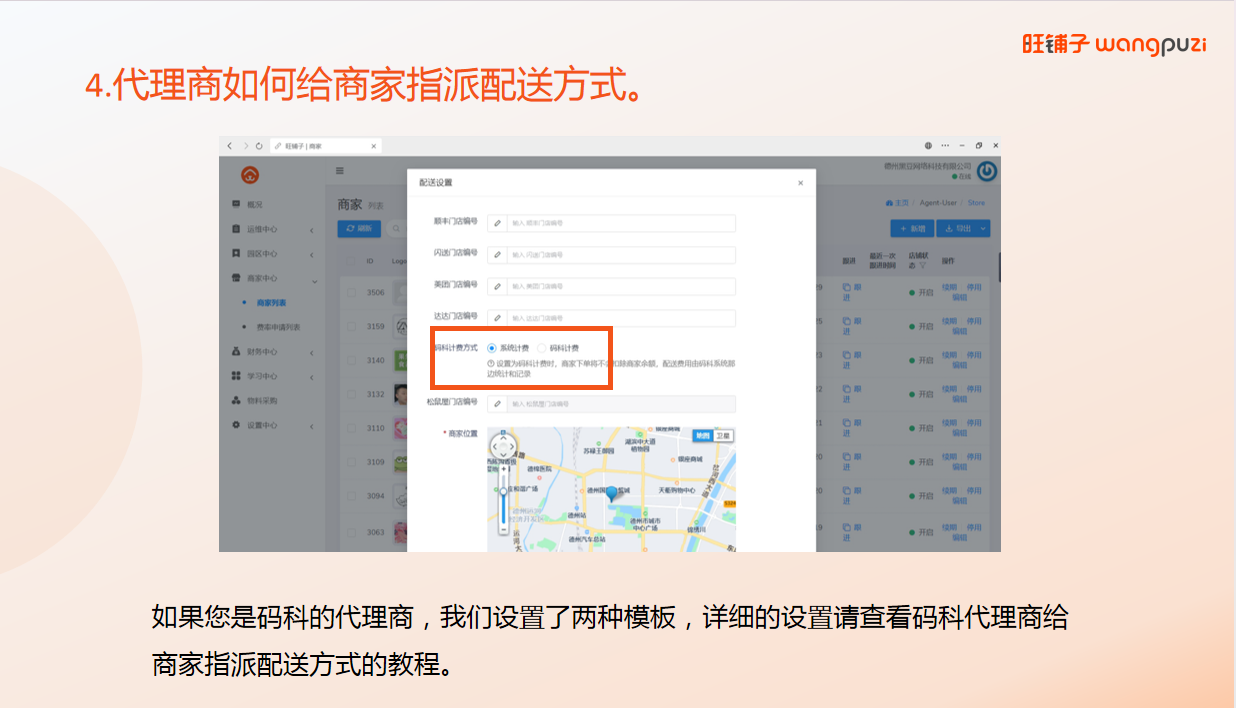Viewport: 1236px width, 708px height.
Task: Click the orange 旺铺子 house logo in sidebar
Action: click(x=249, y=174)
